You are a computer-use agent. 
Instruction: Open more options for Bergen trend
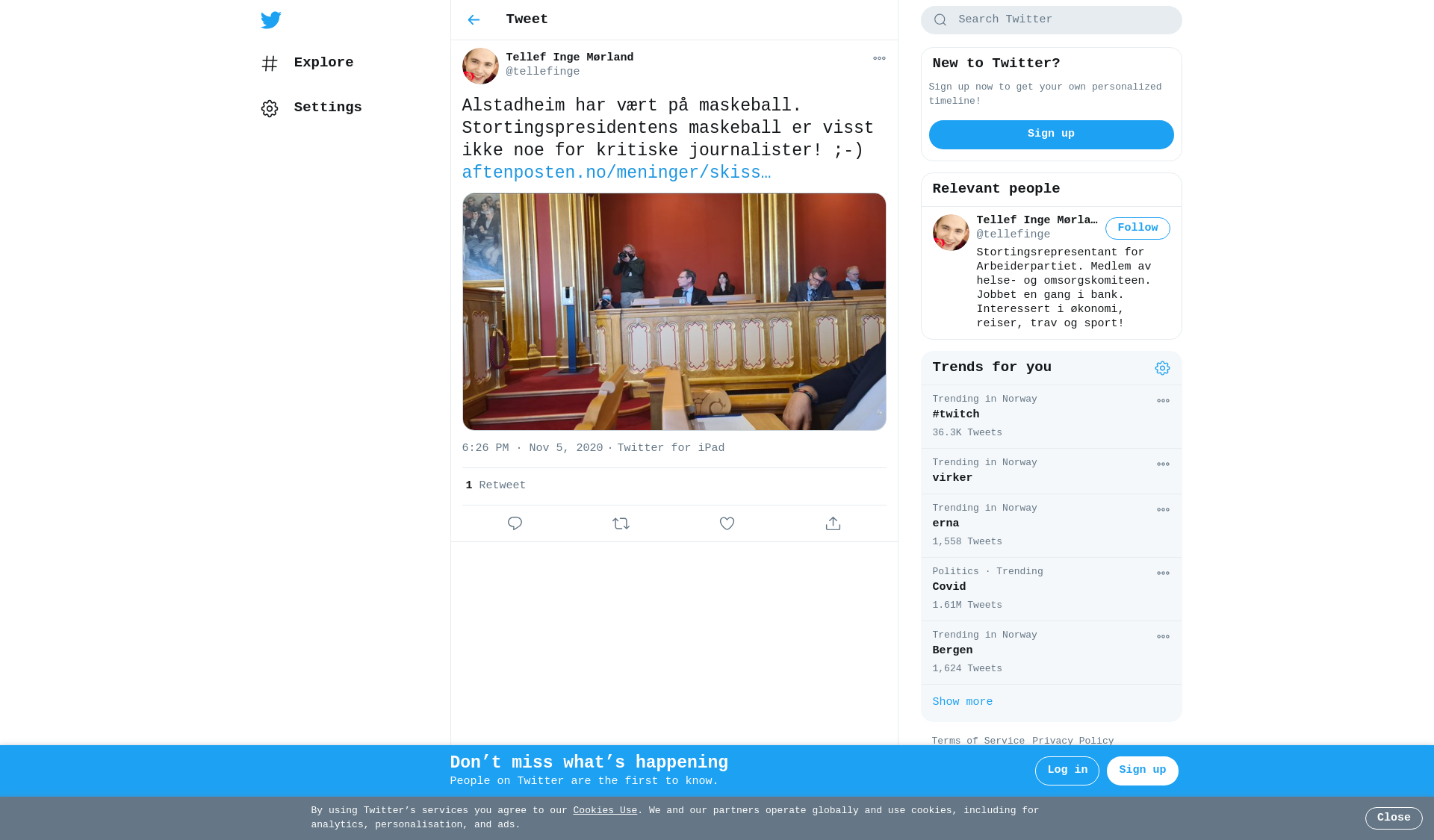1163,637
